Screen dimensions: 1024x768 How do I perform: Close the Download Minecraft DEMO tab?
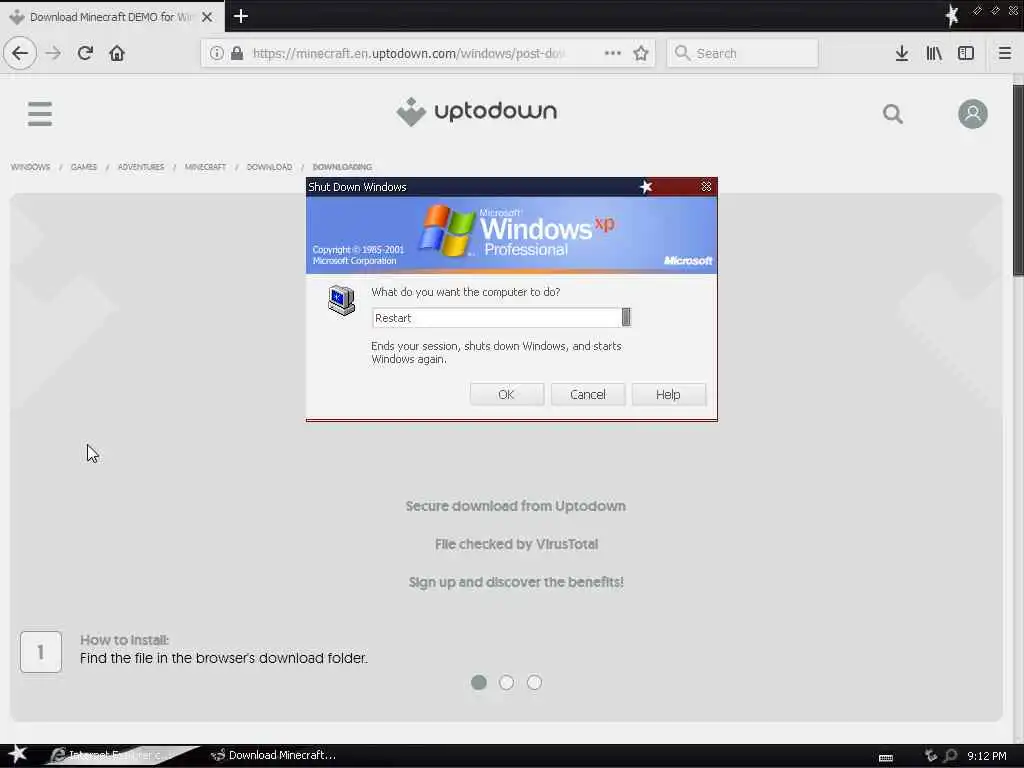[x=207, y=17]
